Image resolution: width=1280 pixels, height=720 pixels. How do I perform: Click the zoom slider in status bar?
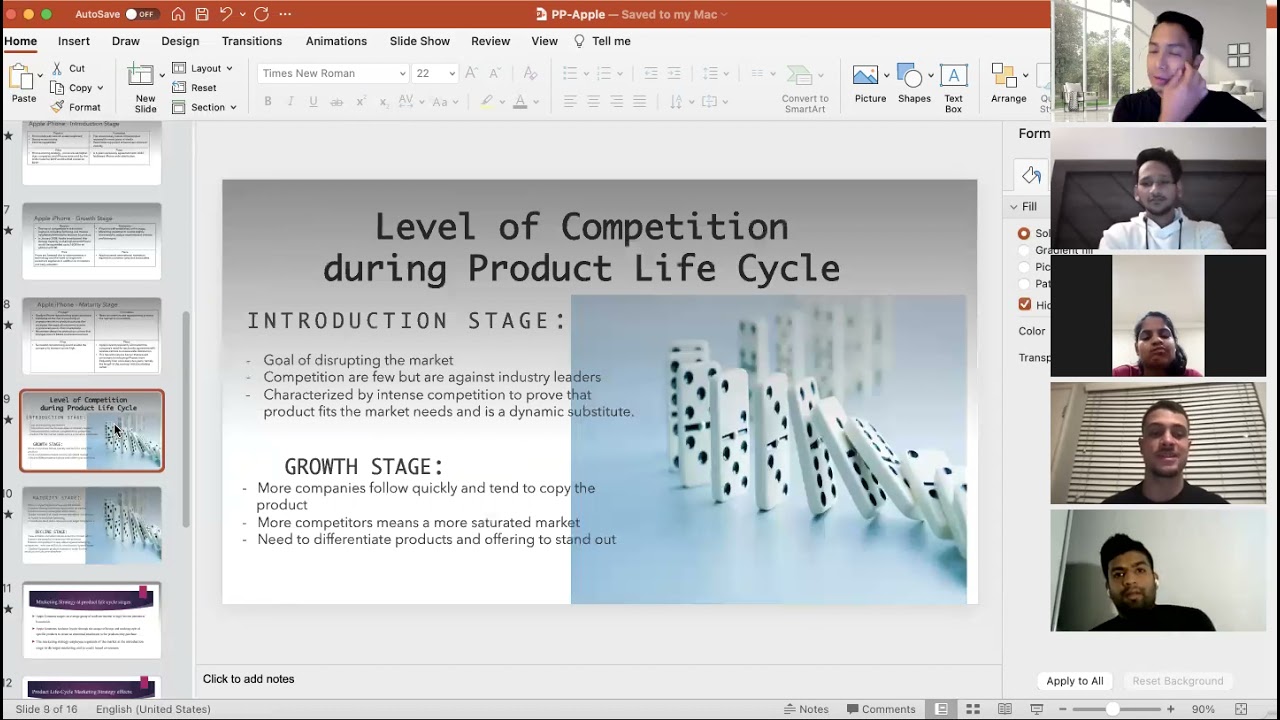coord(1112,709)
